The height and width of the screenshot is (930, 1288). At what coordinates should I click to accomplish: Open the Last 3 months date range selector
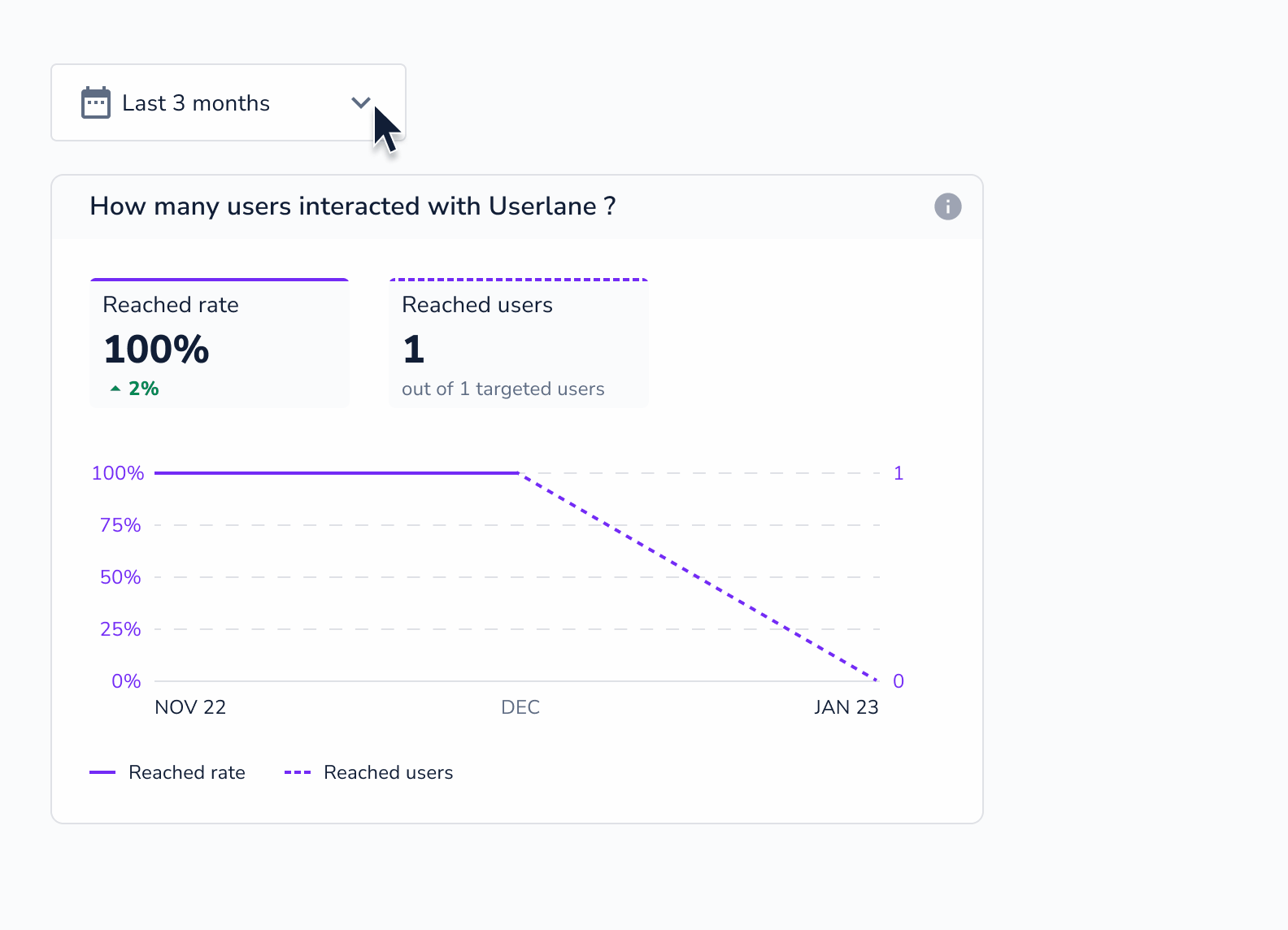pyautogui.click(x=228, y=102)
